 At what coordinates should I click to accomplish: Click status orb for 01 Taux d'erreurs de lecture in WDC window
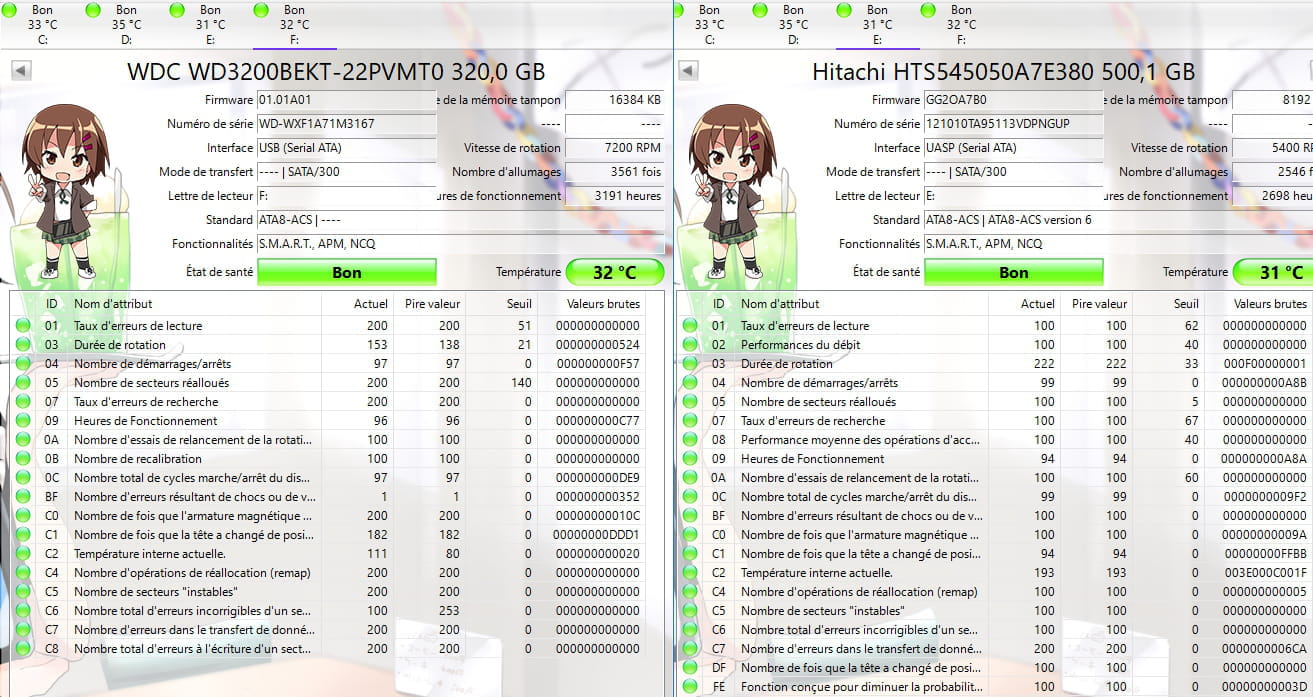[23, 325]
